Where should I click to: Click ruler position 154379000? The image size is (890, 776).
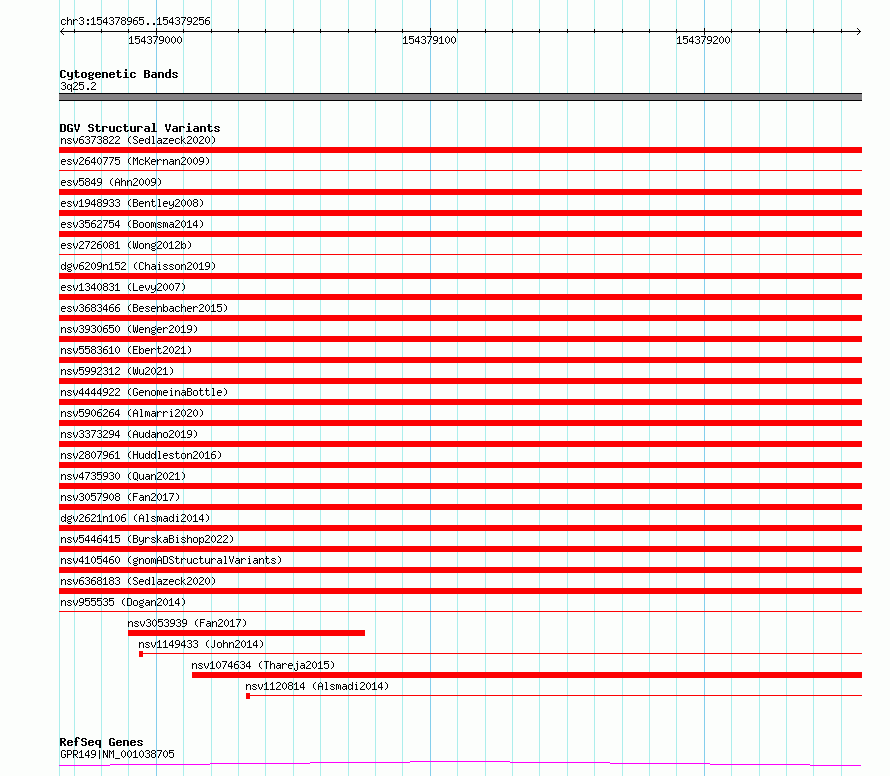155,40
